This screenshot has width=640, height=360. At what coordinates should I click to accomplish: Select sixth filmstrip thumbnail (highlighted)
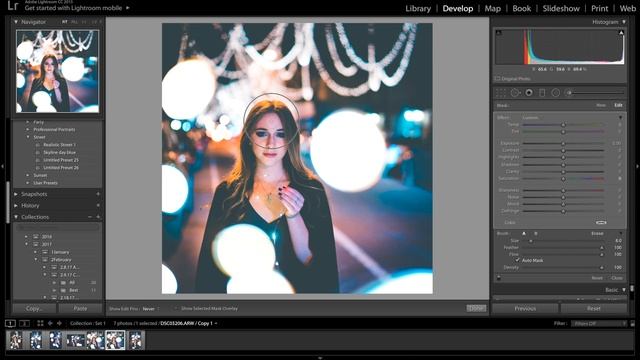(x=115, y=340)
